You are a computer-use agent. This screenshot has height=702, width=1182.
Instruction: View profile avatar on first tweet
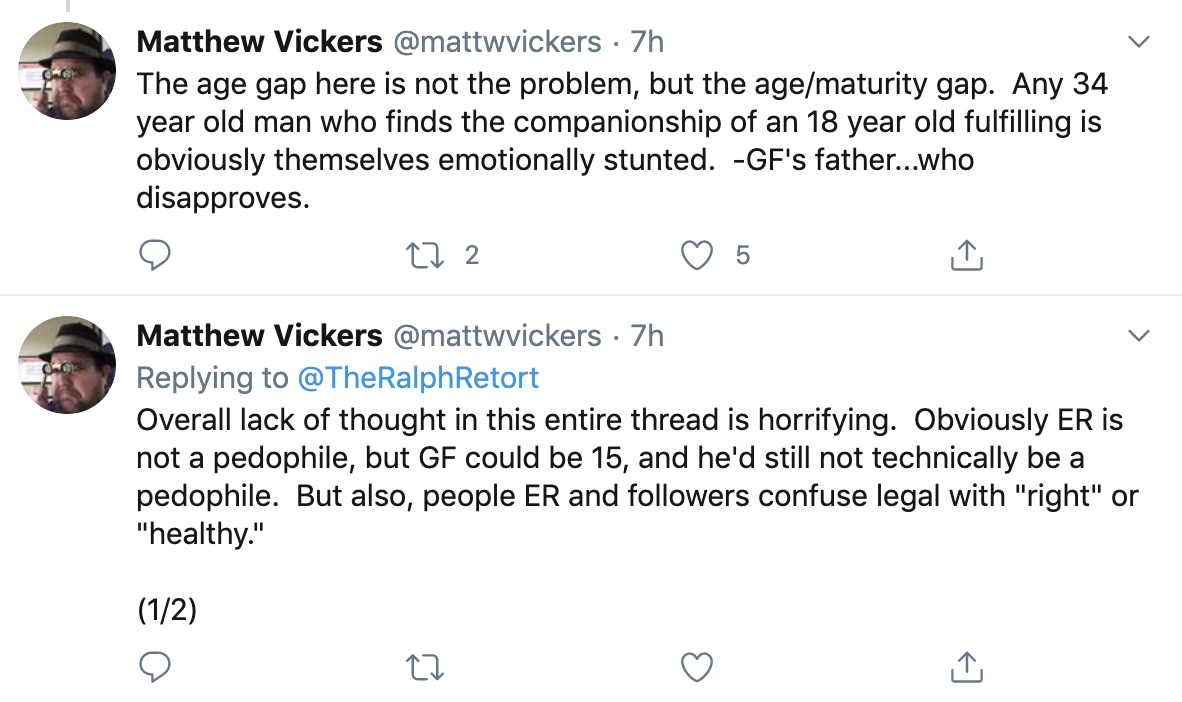(x=67, y=71)
